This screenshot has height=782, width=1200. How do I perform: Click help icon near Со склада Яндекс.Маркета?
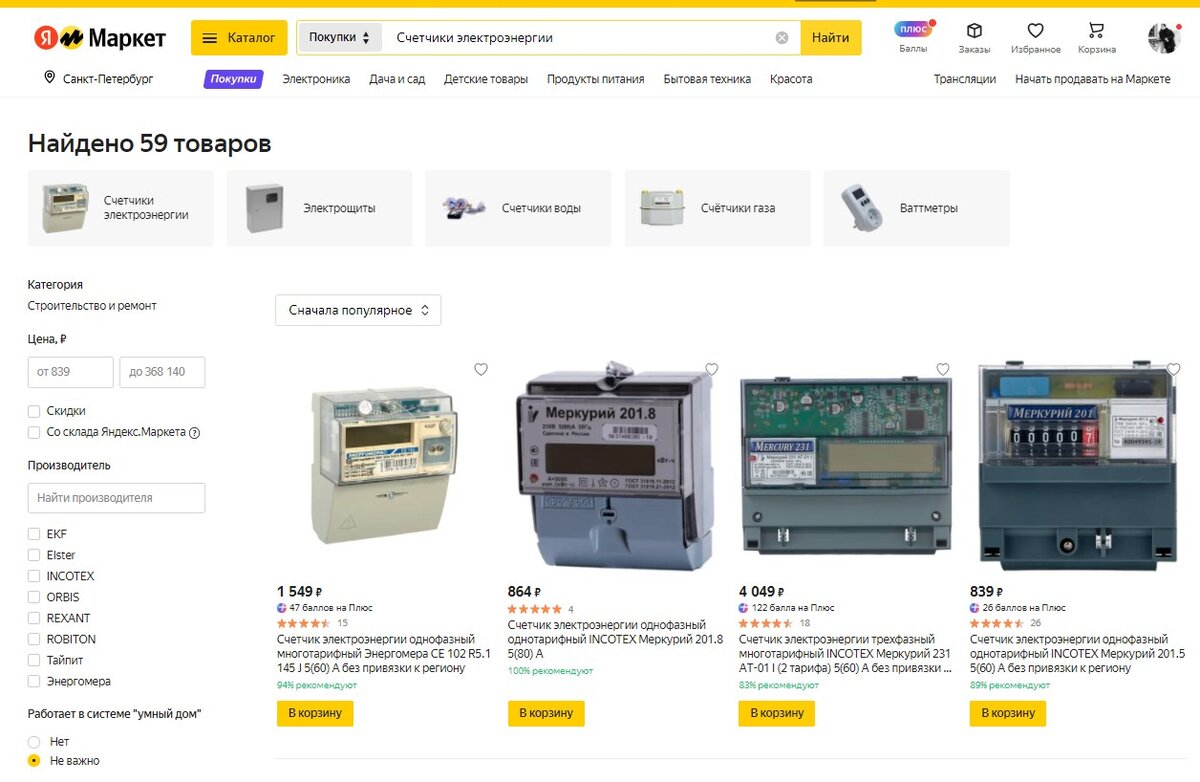click(x=195, y=433)
